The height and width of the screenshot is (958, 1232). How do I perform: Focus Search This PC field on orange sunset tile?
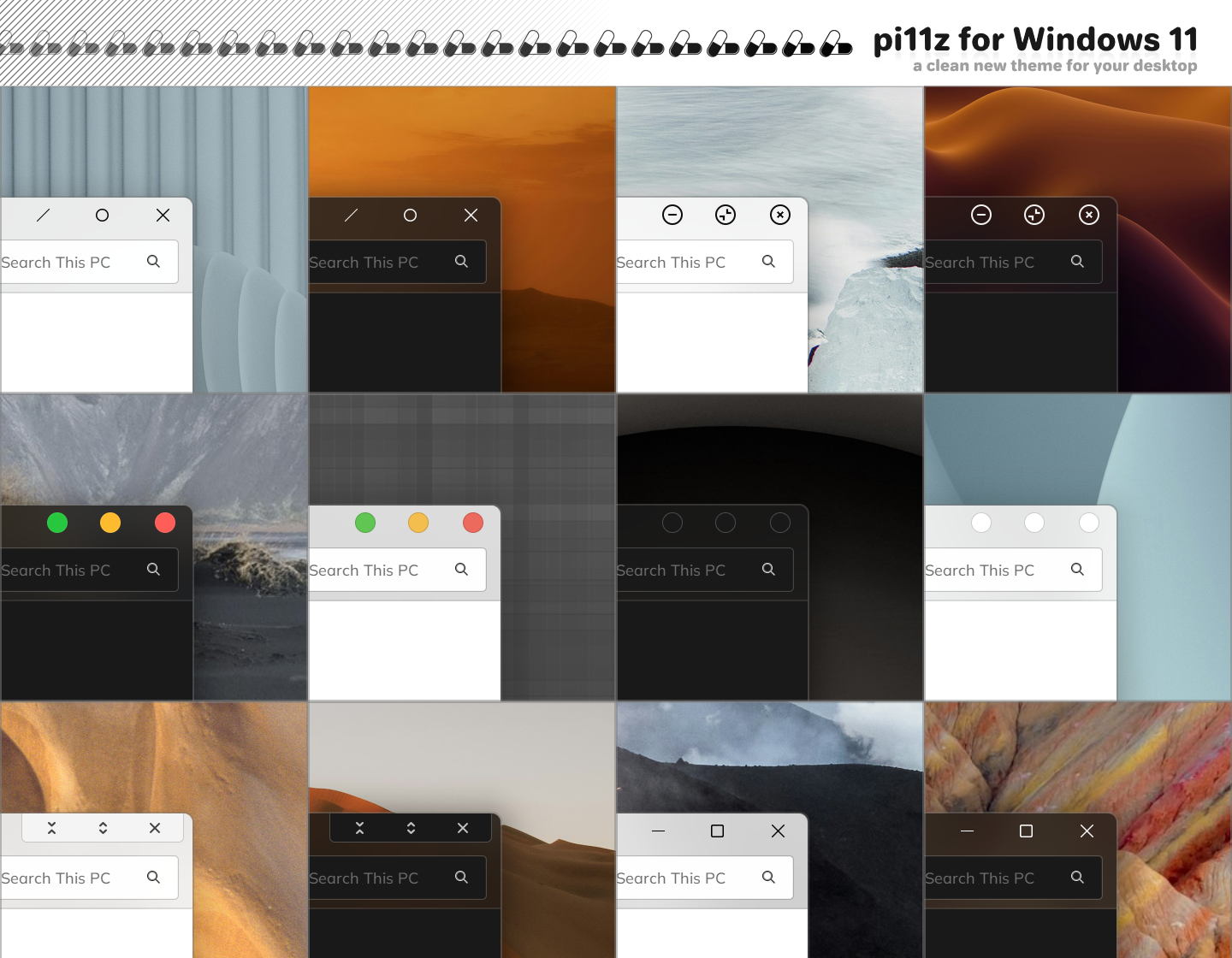pos(397,262)
